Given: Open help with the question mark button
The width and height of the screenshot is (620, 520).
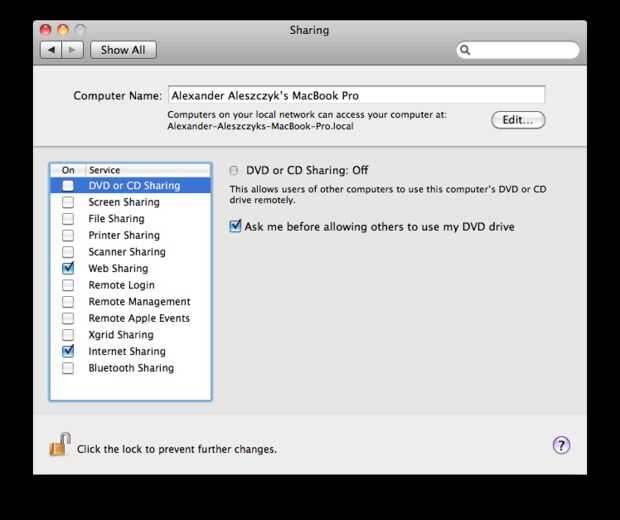Looking at the screenshot, I should coord(561,446).
